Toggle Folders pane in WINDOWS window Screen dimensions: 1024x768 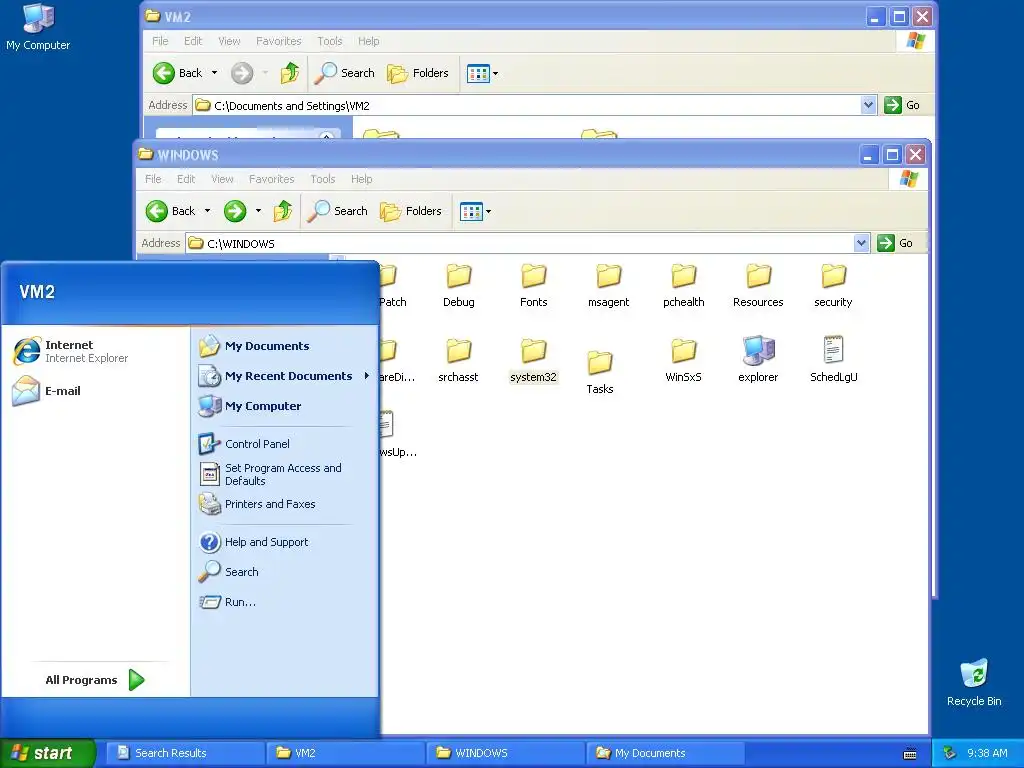pyautogui.click(x=411, y=211)
